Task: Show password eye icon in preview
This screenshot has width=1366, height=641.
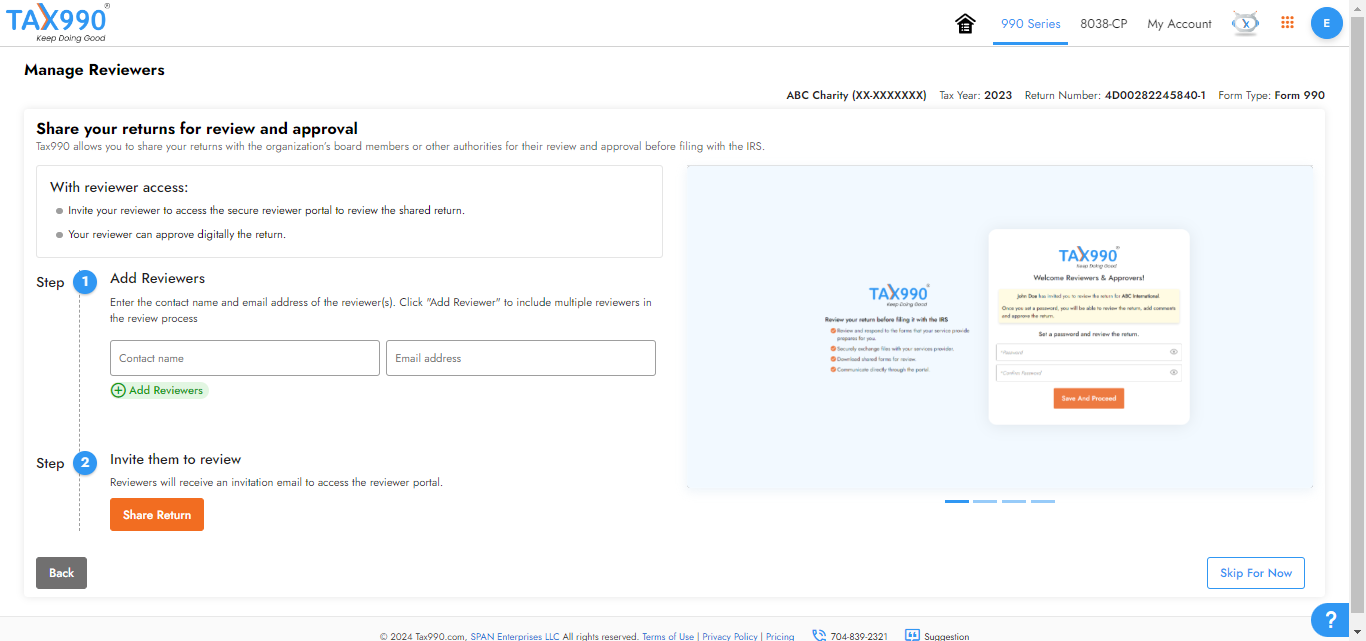Action: 1174,352
